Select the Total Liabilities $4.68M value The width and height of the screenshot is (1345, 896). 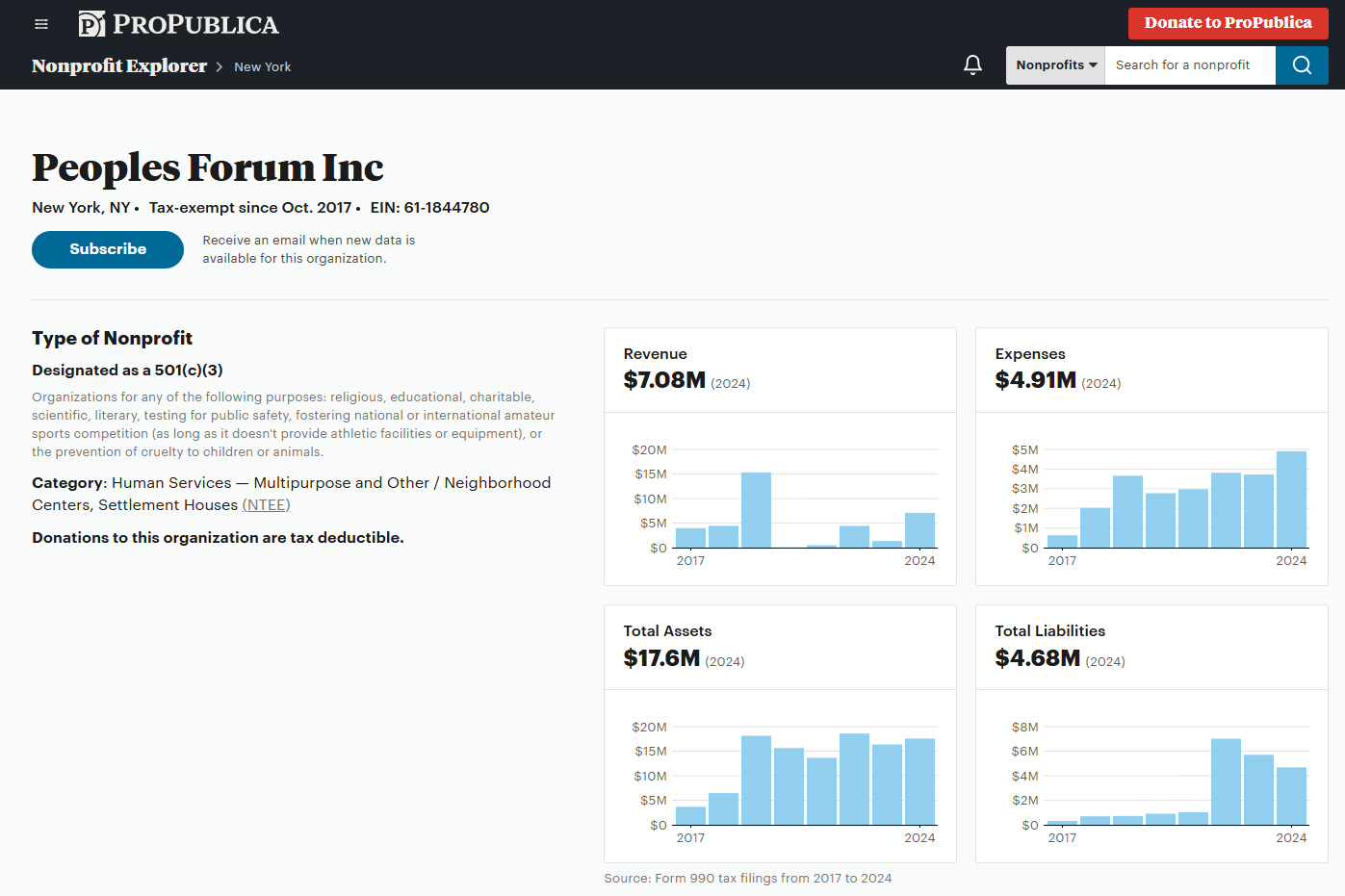coord(1038,658)
